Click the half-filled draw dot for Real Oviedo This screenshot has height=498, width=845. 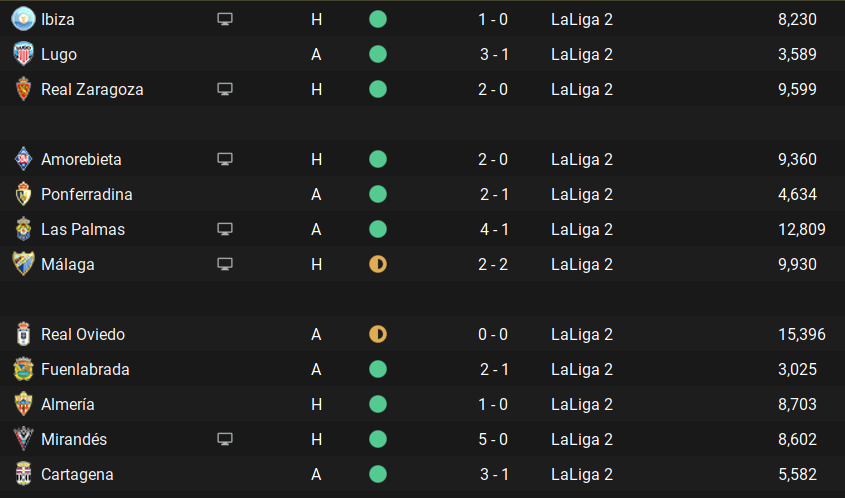coord(378,334)
